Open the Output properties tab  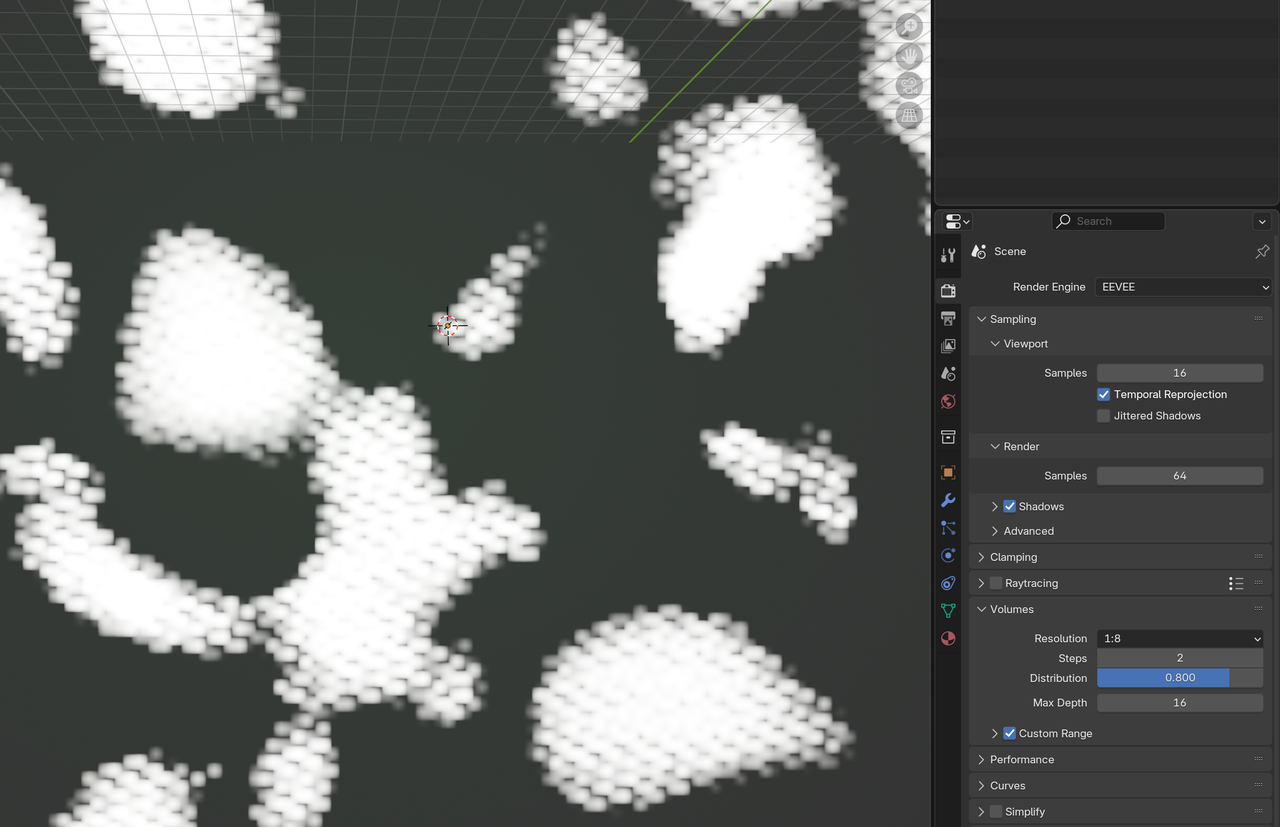[948, 318]
